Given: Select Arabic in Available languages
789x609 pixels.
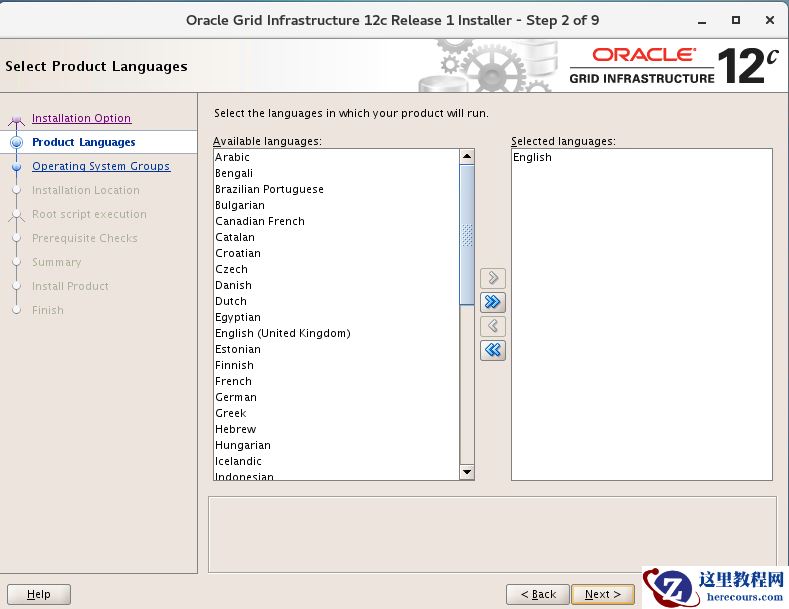Looking at the screenshot, I should tap(336, 157).
